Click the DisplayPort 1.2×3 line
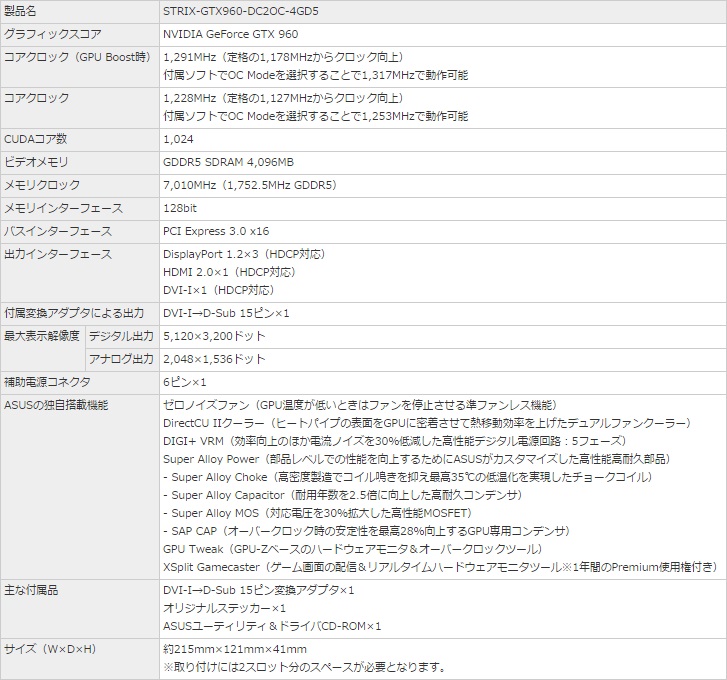Screen dimensions: 727x680 click(244, 254)
